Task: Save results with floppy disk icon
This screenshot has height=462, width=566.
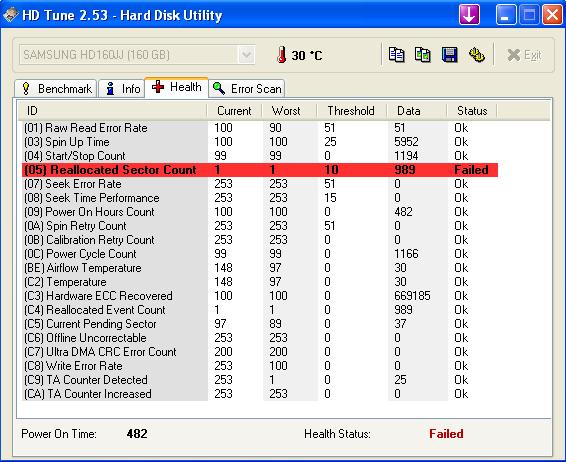Action: tap(449, 55)
